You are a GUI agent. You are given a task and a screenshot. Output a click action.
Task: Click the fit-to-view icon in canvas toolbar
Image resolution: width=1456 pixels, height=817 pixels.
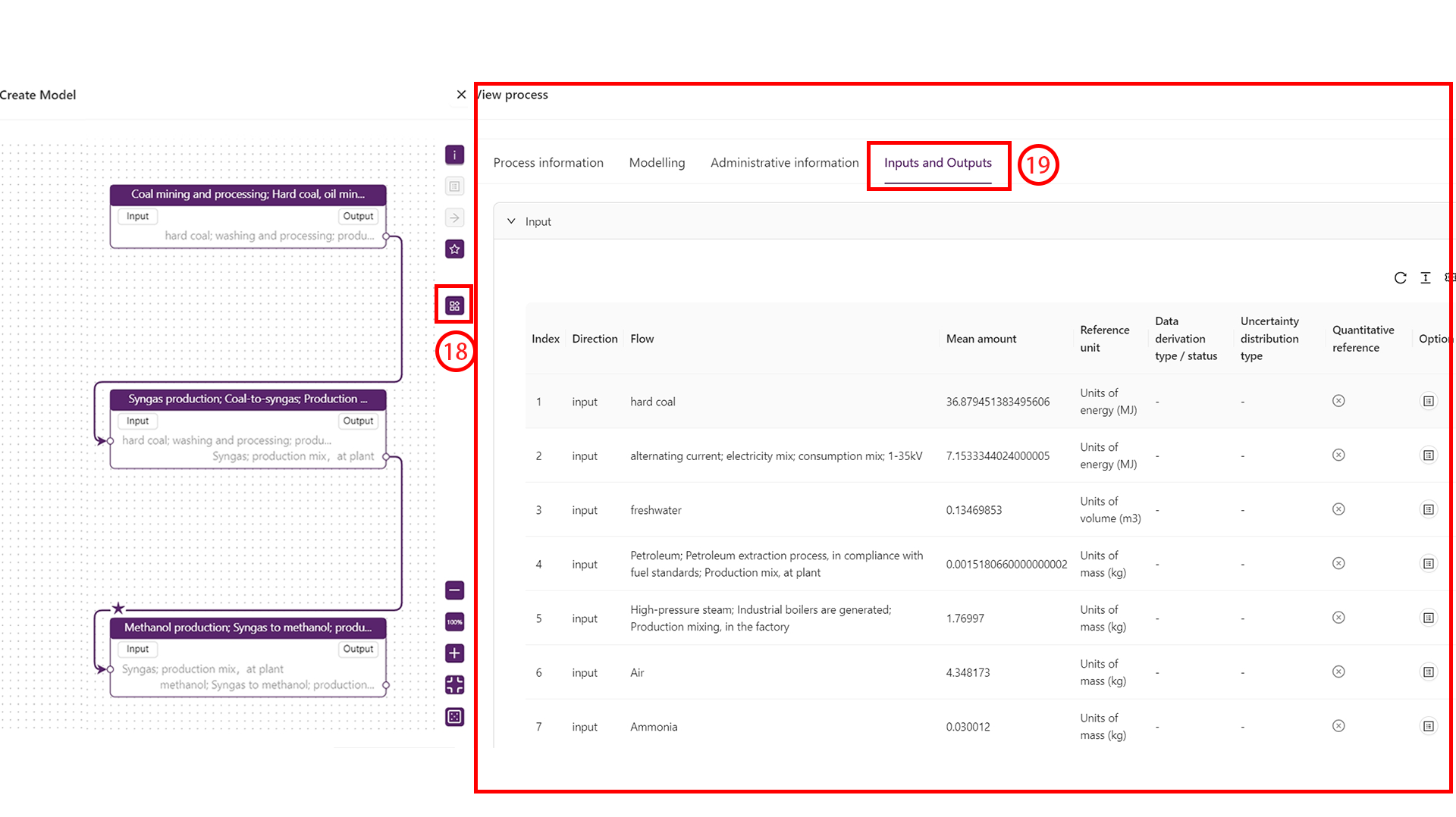(454, 685)
